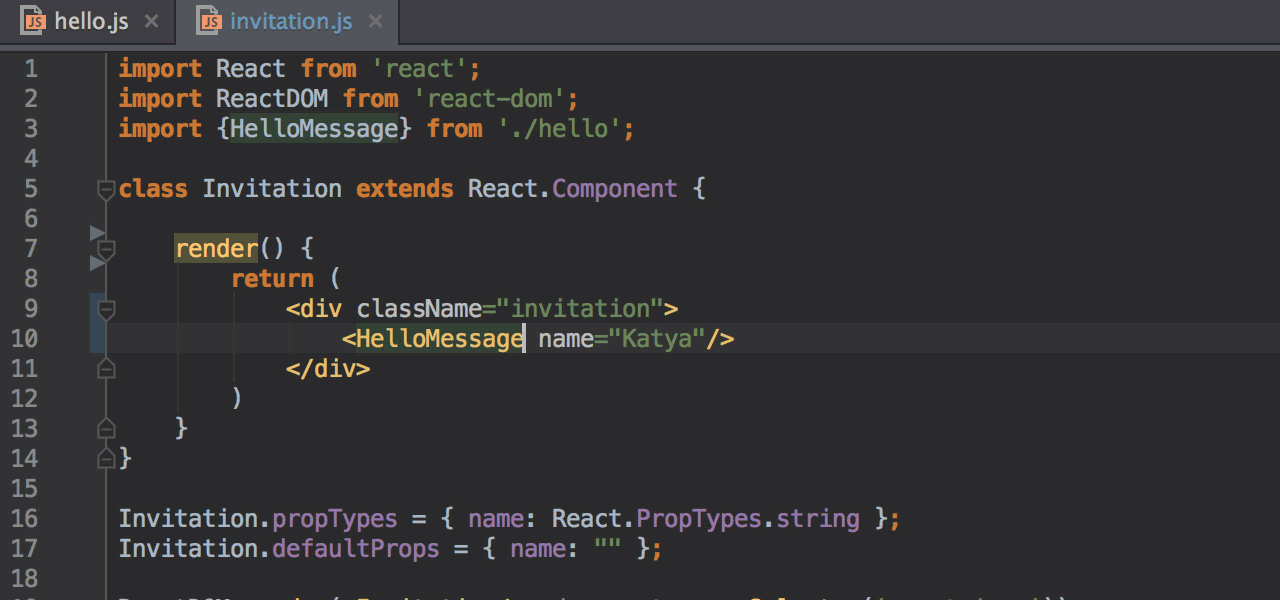Click the class closing fold marker on line 14
This screenshot has height=600, width=1280.
click(106, 459)
